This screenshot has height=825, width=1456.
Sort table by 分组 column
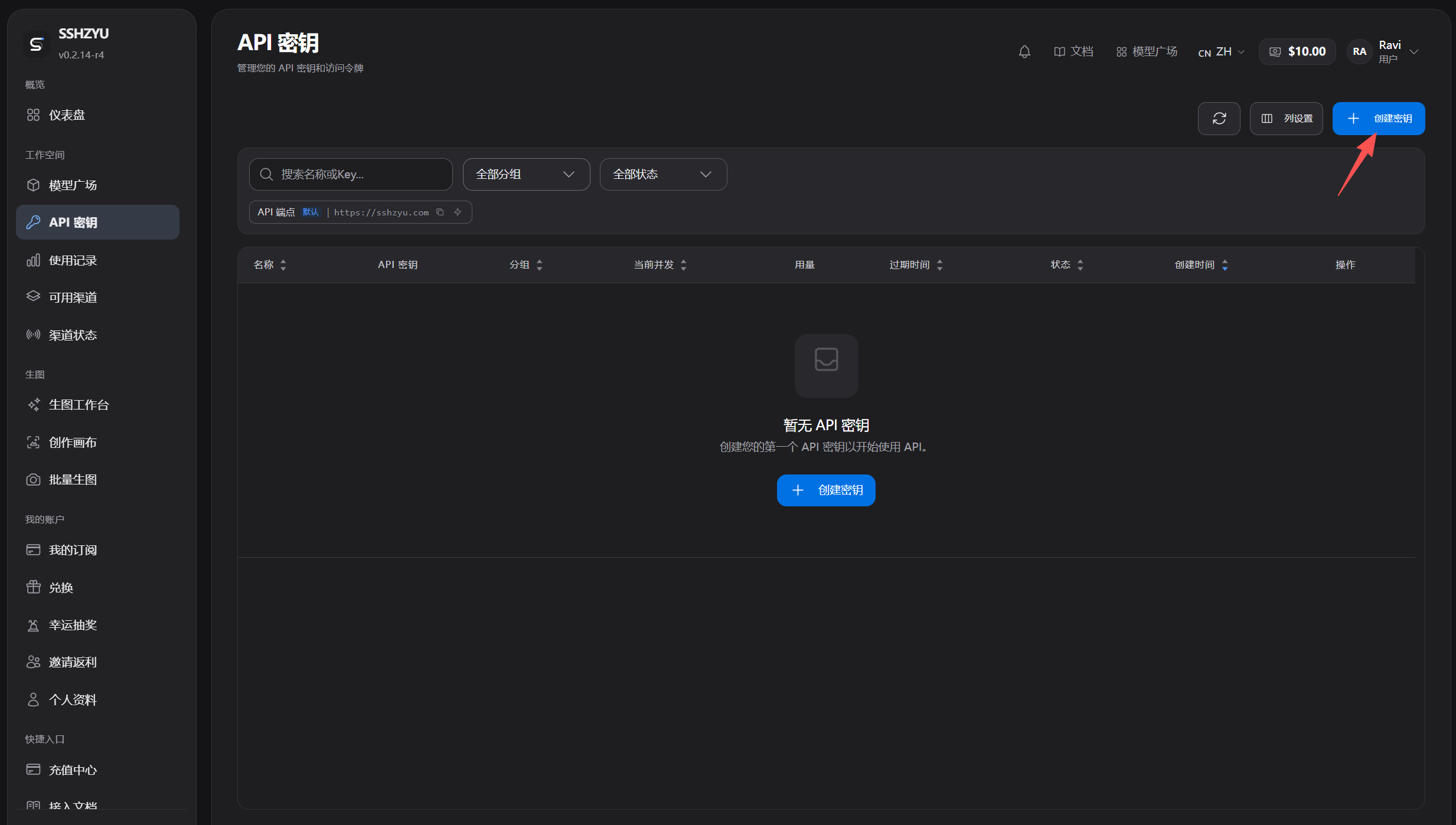(526, 265)
